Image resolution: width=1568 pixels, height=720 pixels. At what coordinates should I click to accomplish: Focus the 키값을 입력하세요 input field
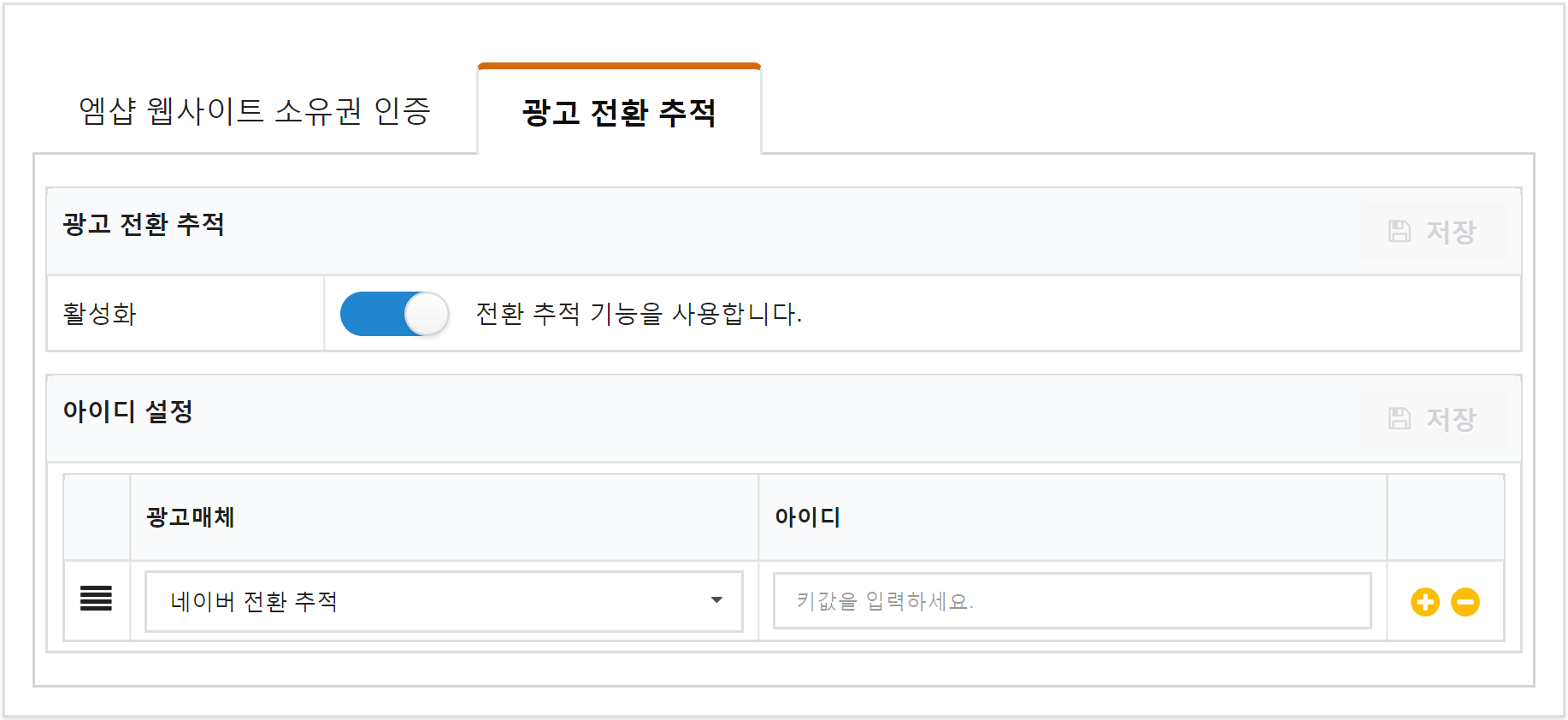coord(1072,601)
